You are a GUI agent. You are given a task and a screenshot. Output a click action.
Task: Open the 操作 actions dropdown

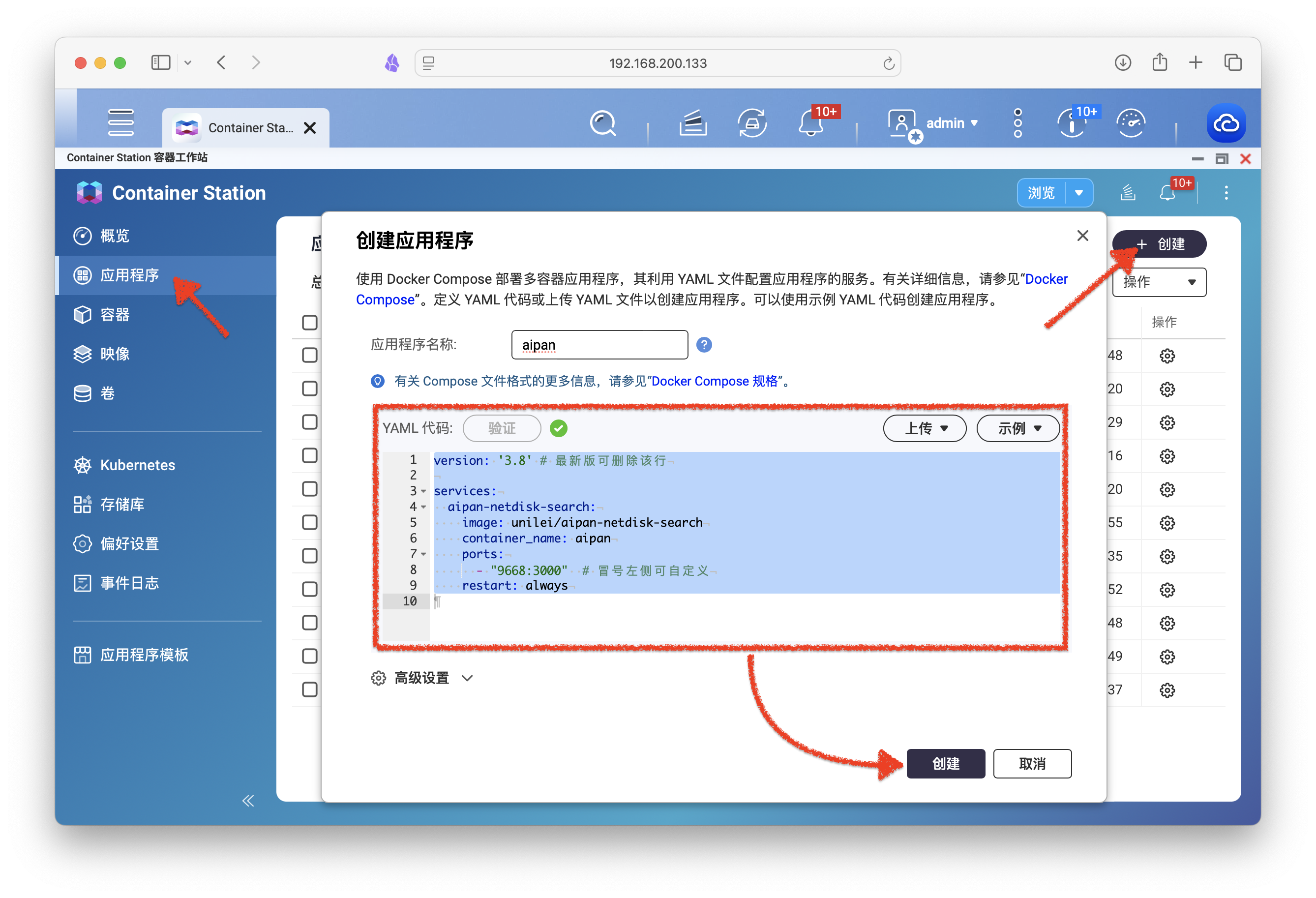(x=1159, y=282)
